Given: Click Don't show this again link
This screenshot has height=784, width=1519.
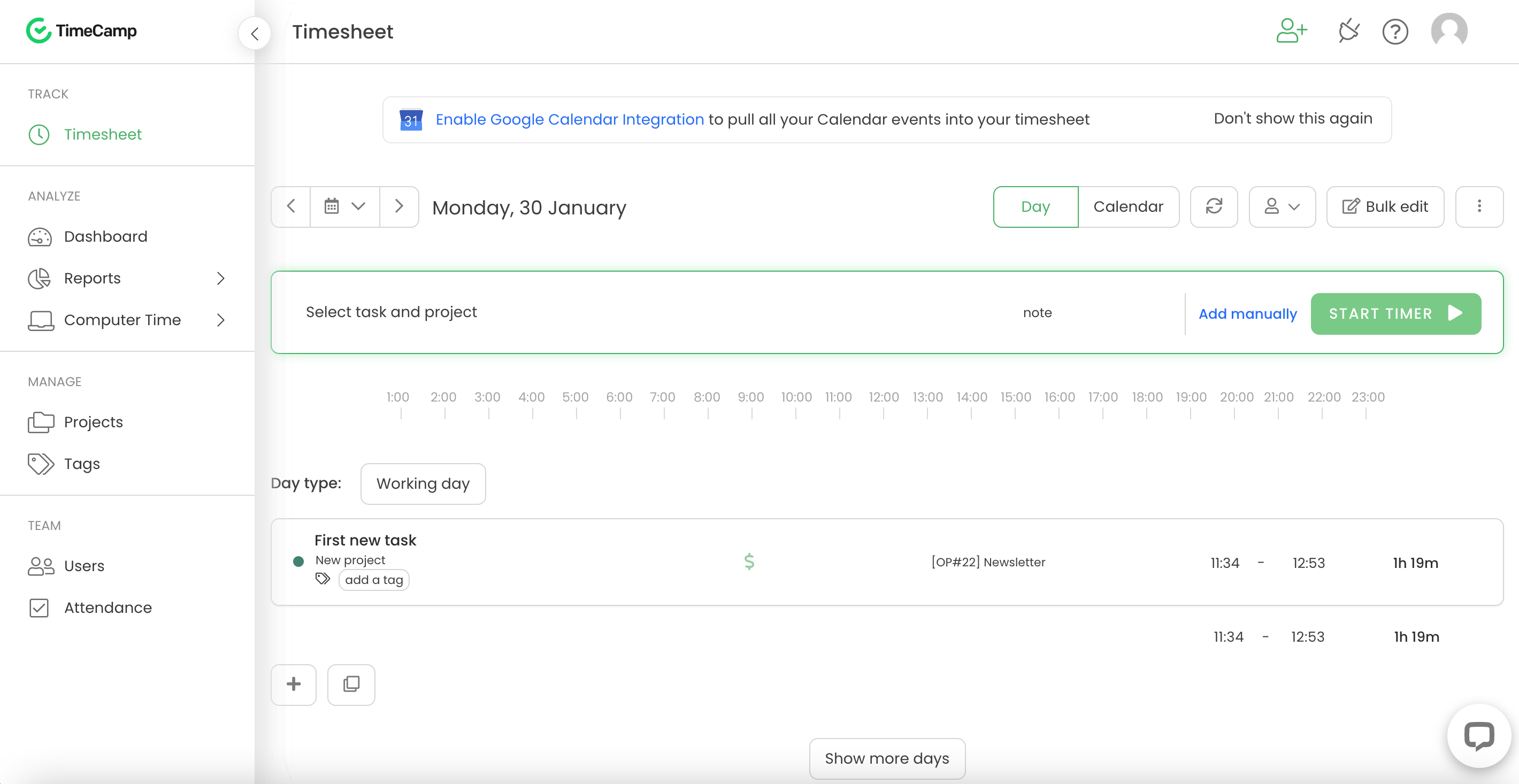Looking at the screenshot, I should point(1294,119).
